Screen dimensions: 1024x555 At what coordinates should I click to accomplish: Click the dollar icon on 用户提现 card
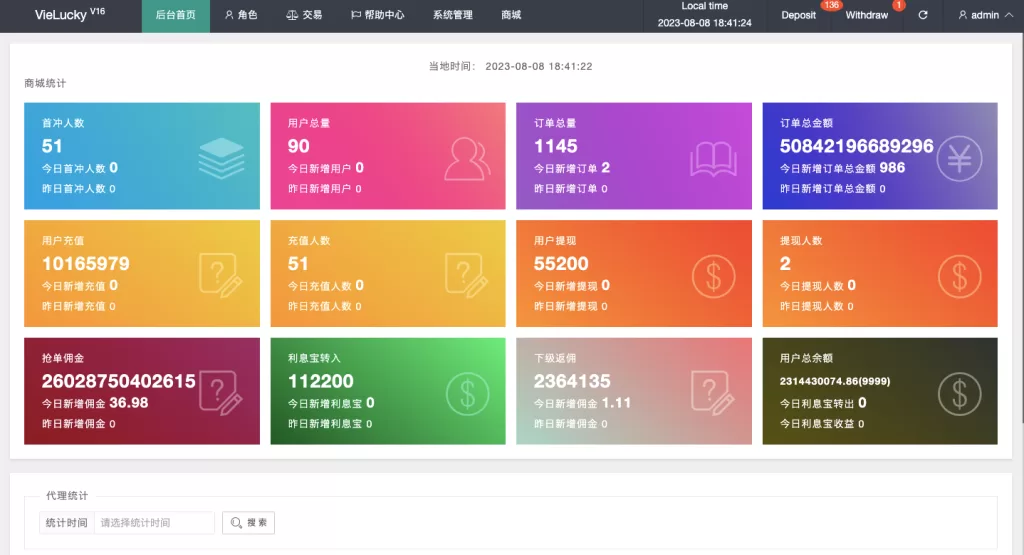tap(713, 274)
